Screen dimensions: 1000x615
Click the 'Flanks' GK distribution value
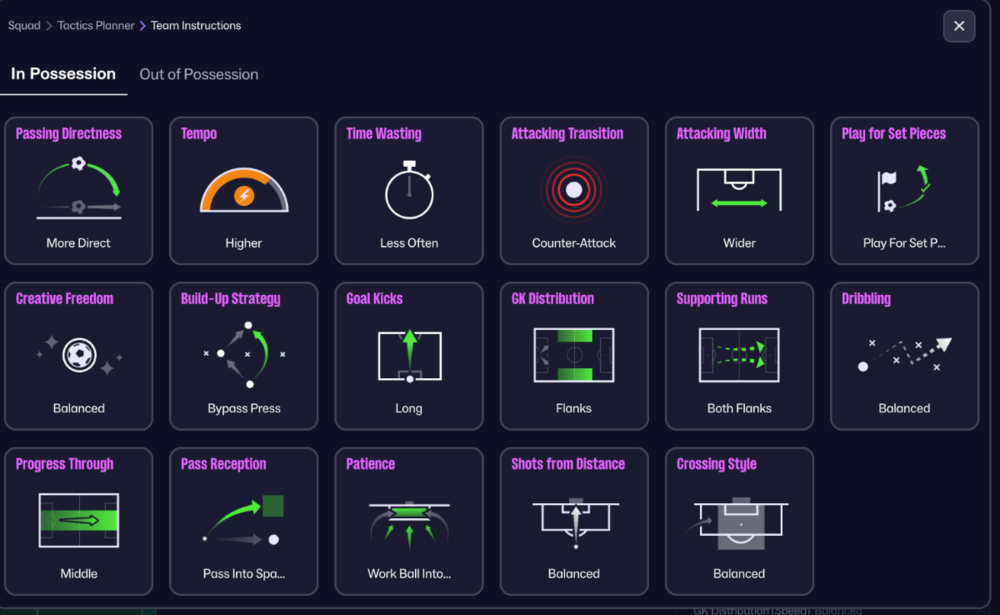coord(574,408)
